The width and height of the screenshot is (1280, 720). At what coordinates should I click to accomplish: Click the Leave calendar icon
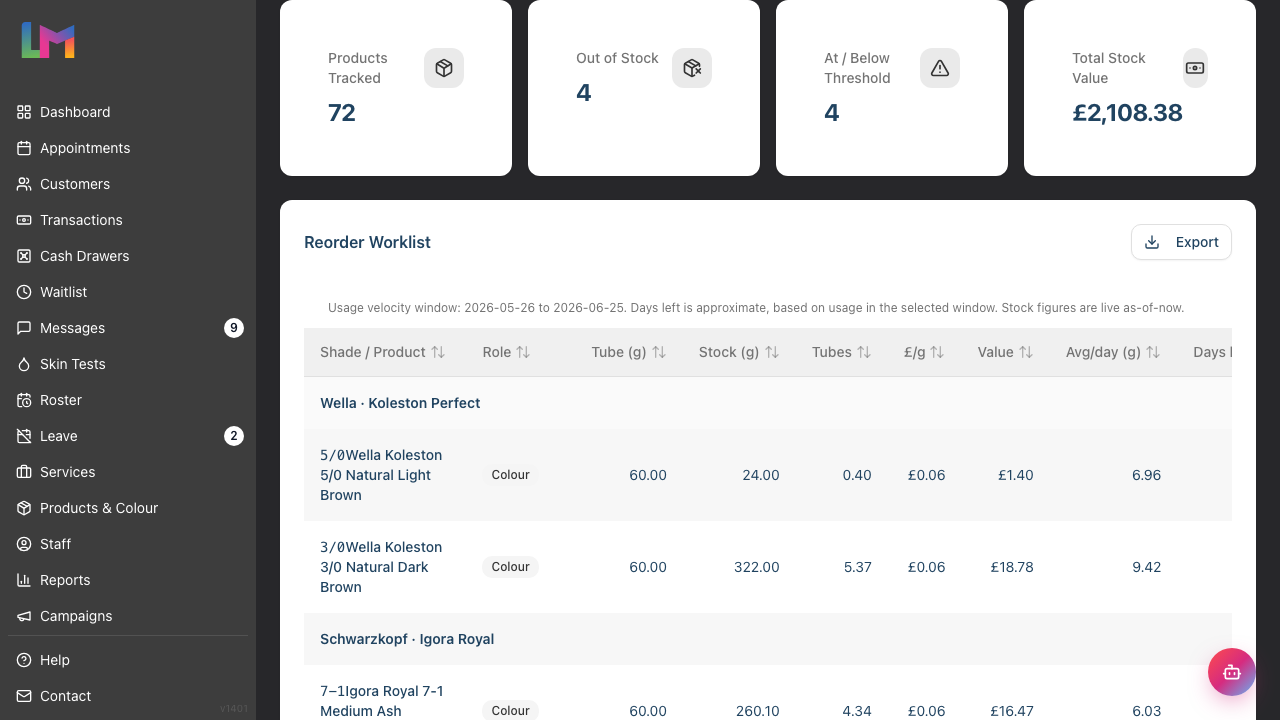click(24, 436)
